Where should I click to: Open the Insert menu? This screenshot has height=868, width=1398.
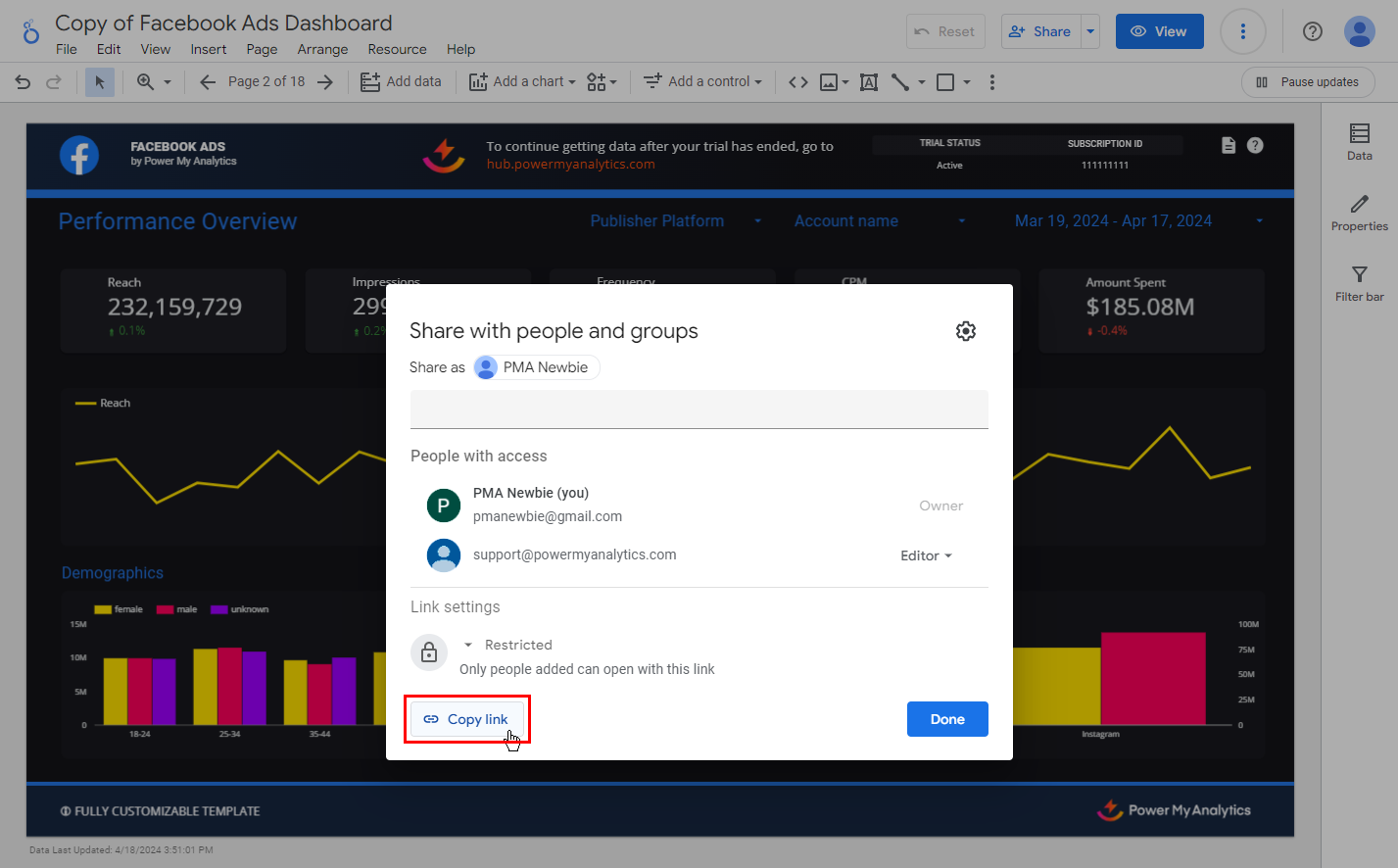(208, 49)
